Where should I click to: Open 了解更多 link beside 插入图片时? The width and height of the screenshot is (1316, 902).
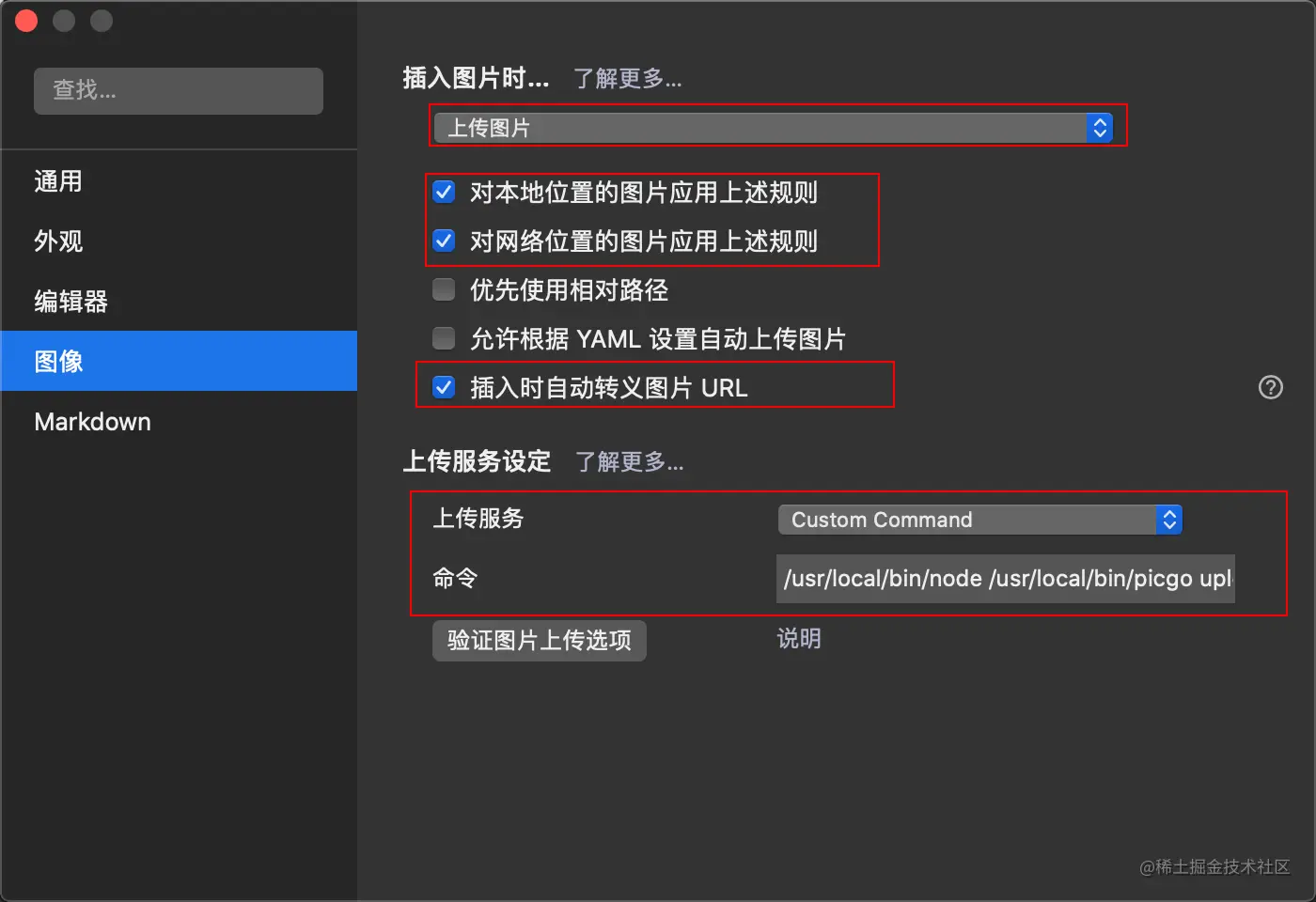click(x=628, y=78)
